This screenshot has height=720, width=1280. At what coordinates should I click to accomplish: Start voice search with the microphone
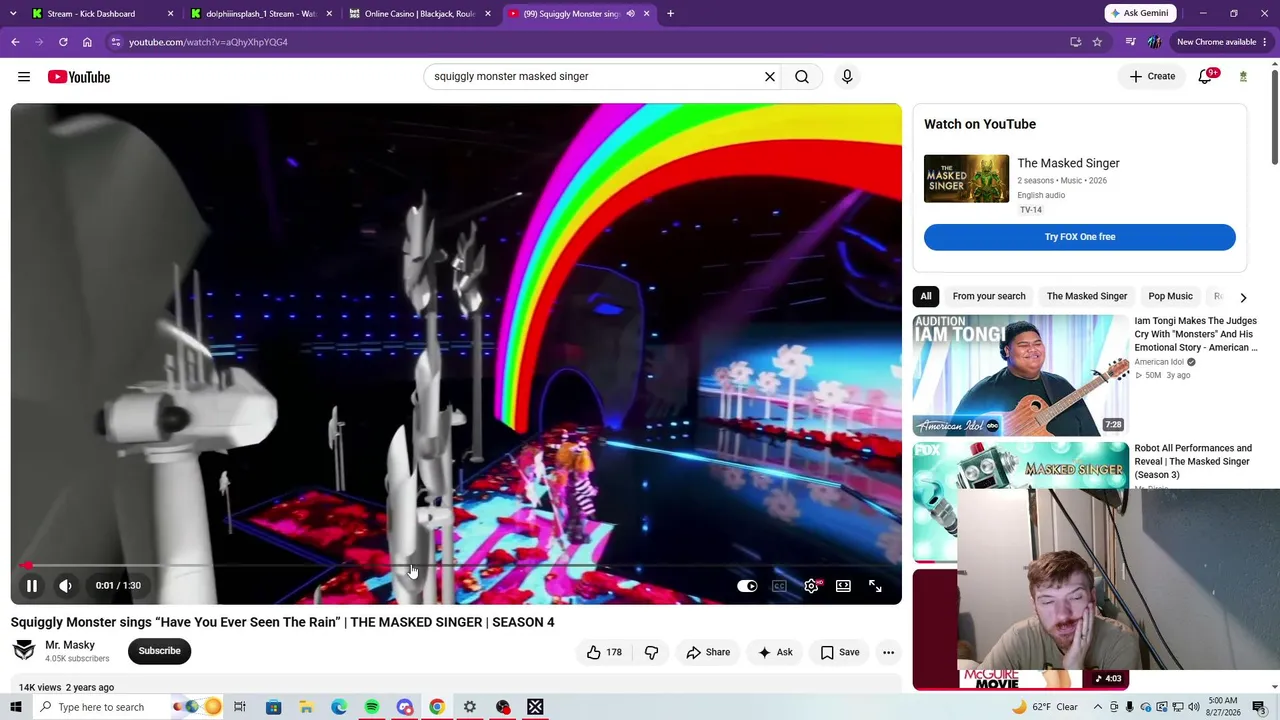coord(847,77)
